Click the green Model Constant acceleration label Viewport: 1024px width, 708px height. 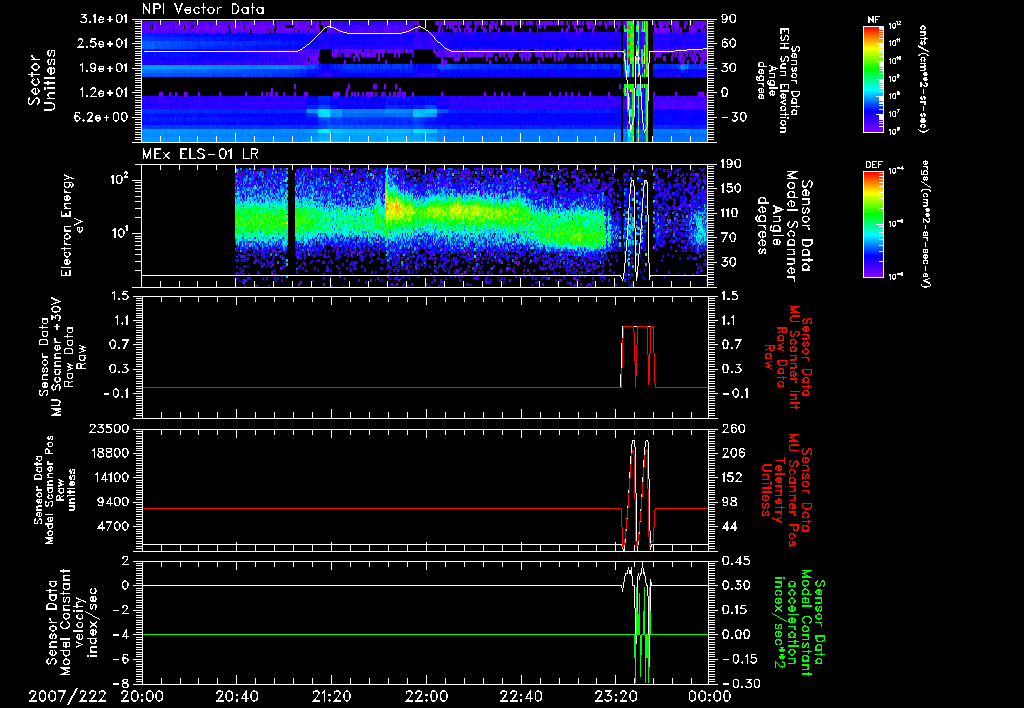click(x=799, y=622)
